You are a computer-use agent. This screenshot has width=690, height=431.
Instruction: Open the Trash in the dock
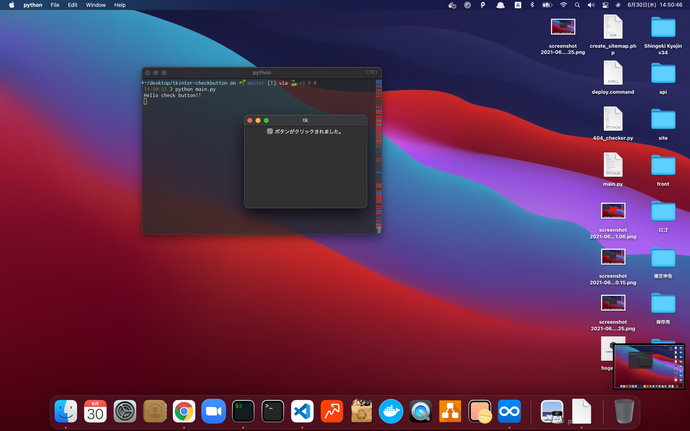(623, 410)
